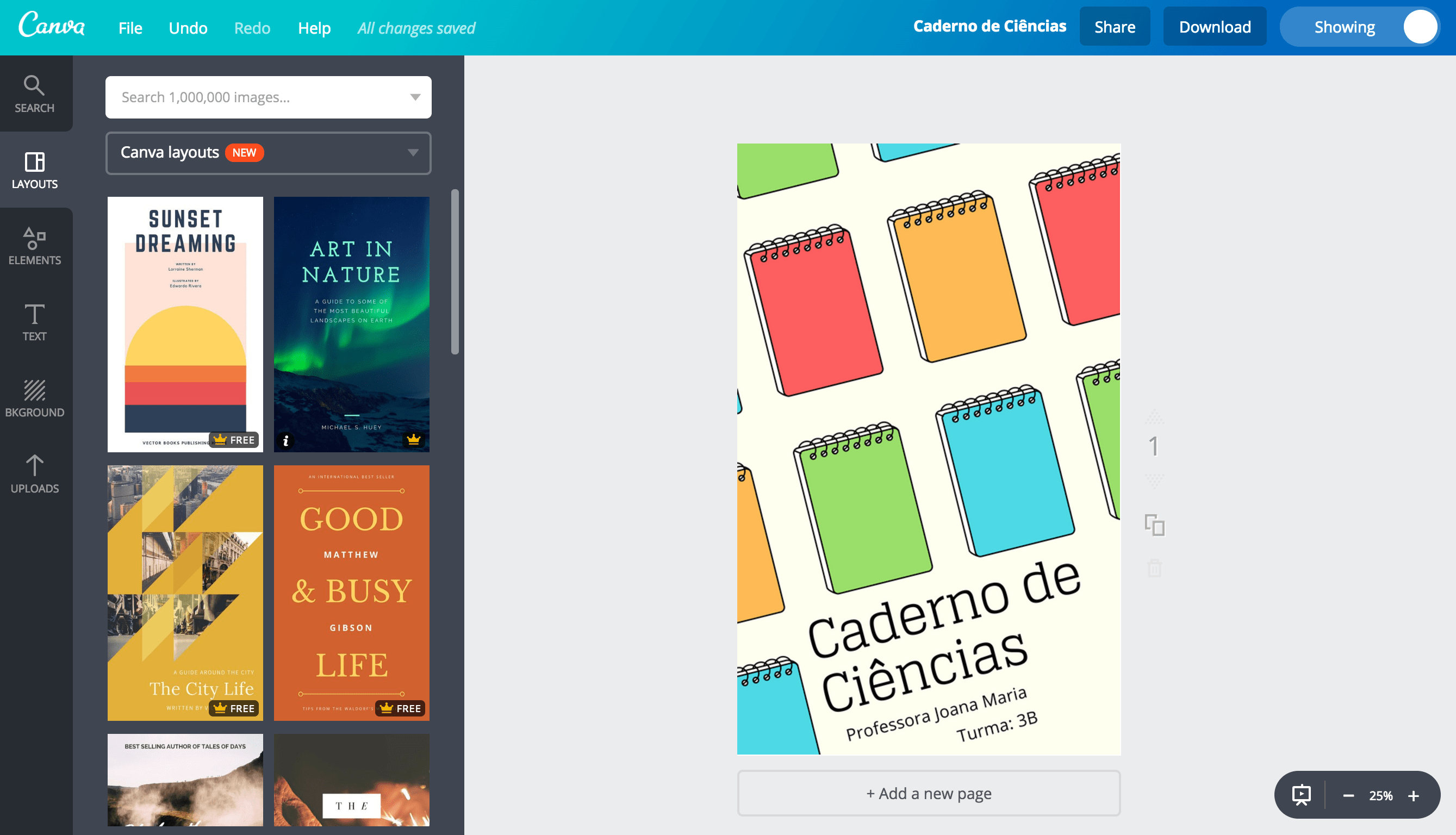This screenshot has height=835, width=1456.
Task: Click crown icon on Art in Nature layout
Action: tap(413, 439)
